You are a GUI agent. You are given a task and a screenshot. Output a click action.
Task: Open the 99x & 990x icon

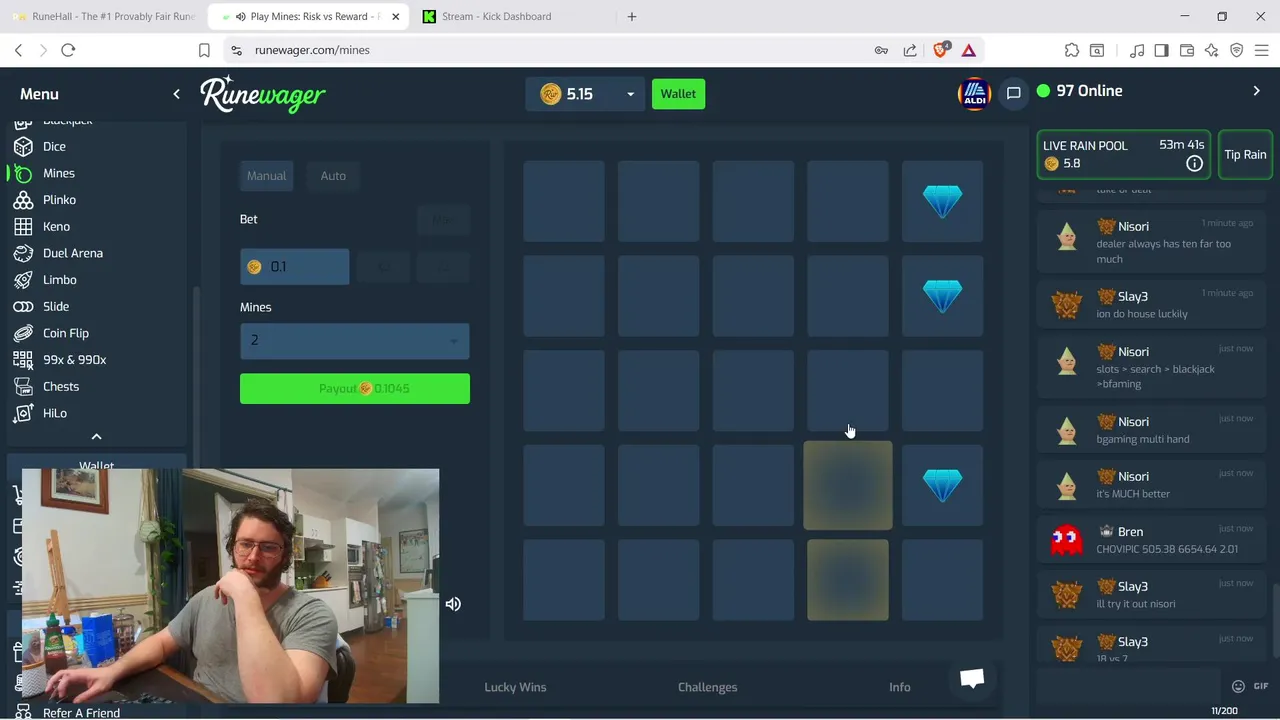[23, 360]
